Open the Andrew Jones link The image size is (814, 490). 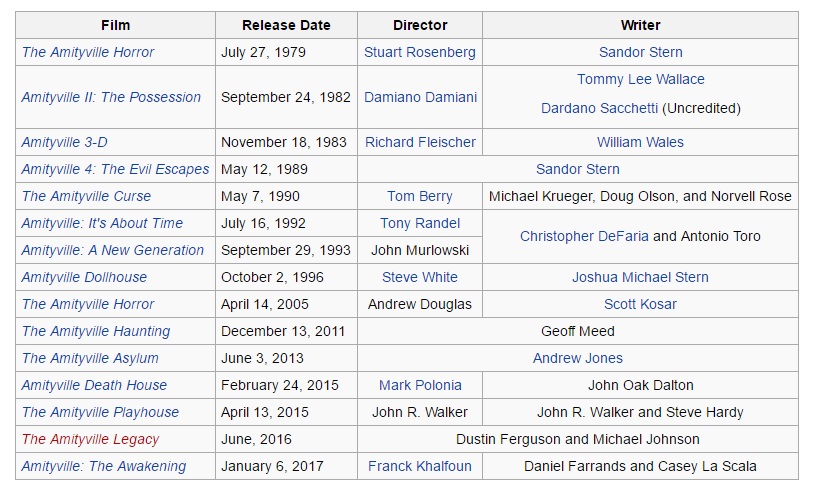click(x=578, y=358)
